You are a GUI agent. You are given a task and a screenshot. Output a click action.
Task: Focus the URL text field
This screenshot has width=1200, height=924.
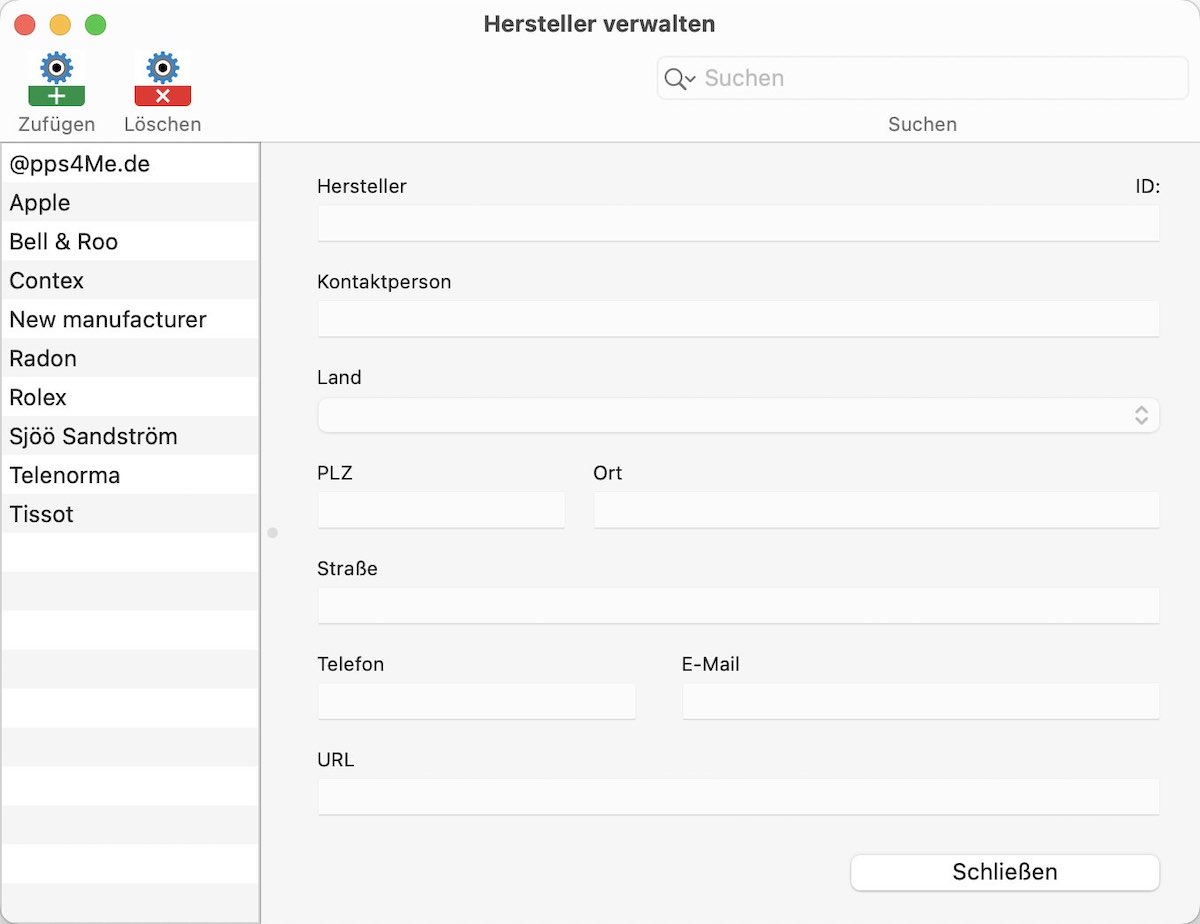(x=738, y=797)
